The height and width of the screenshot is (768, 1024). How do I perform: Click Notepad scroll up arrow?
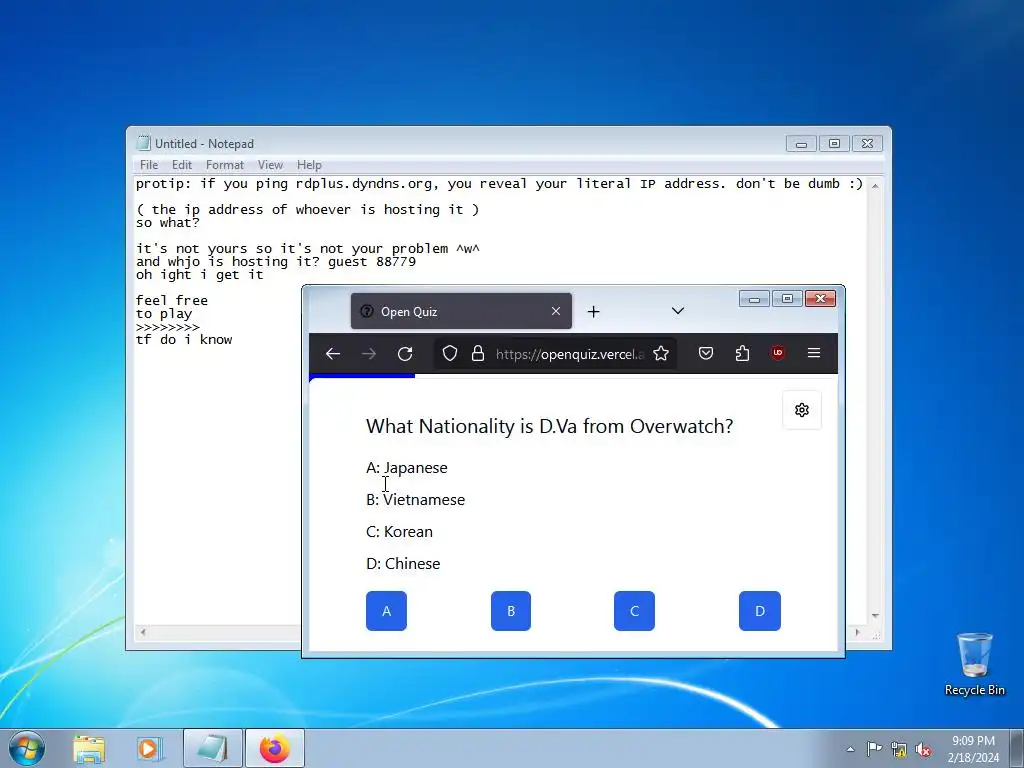tap(875, 185)
